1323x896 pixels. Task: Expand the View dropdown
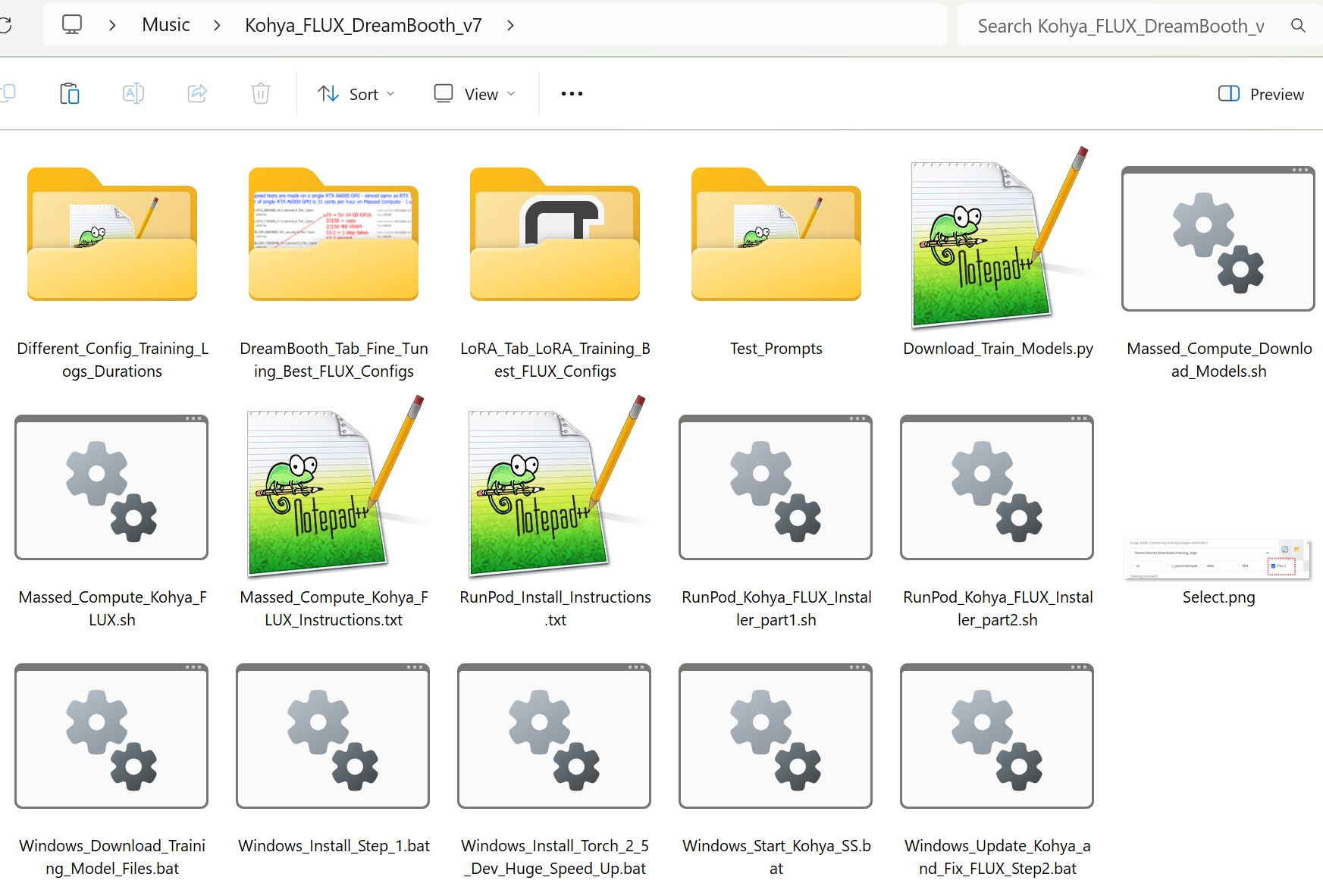(475, 94)
